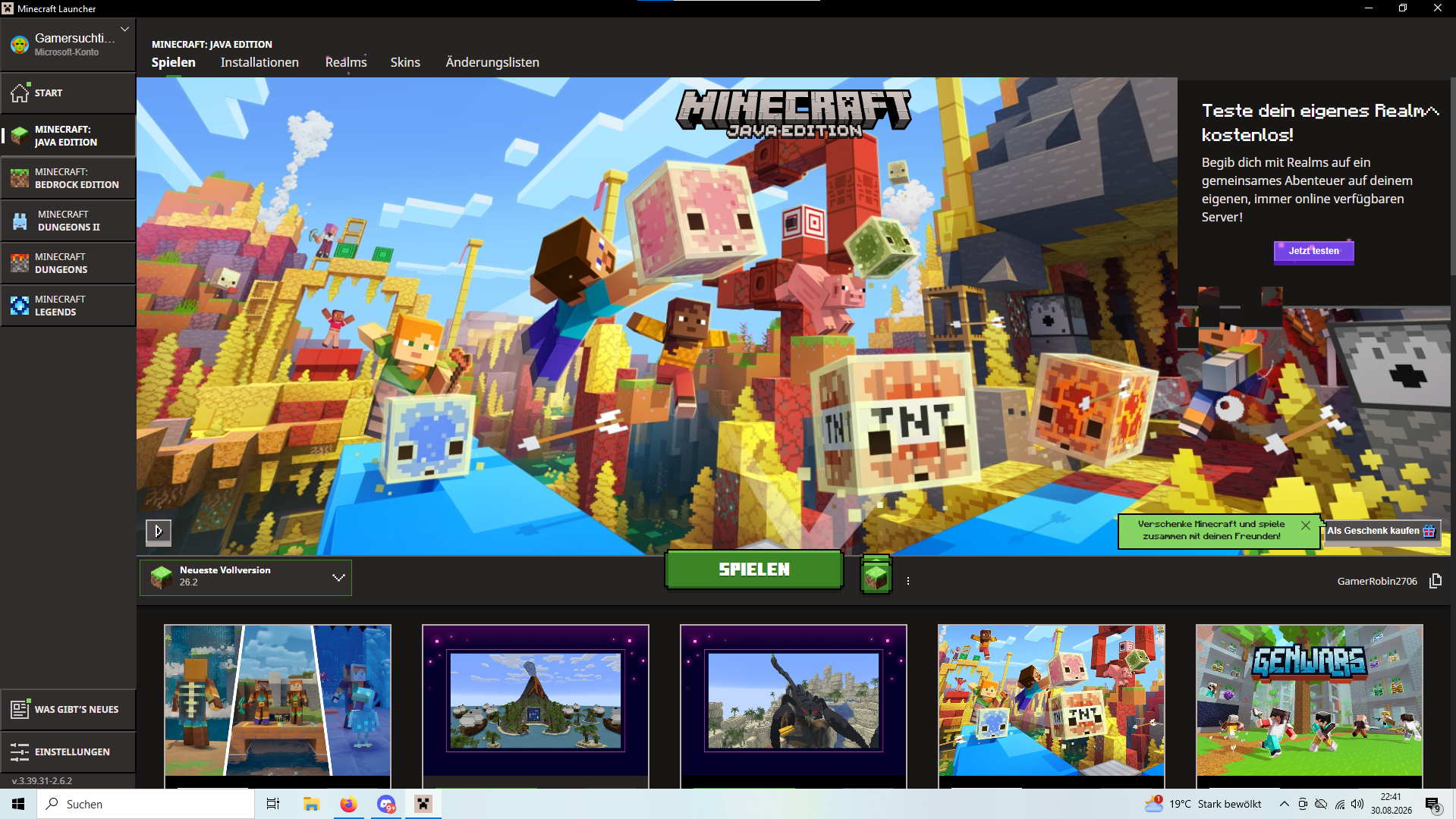1456x819 pixels.
Task: Open Einstellungen settings
Action: (x=68, y=752)
